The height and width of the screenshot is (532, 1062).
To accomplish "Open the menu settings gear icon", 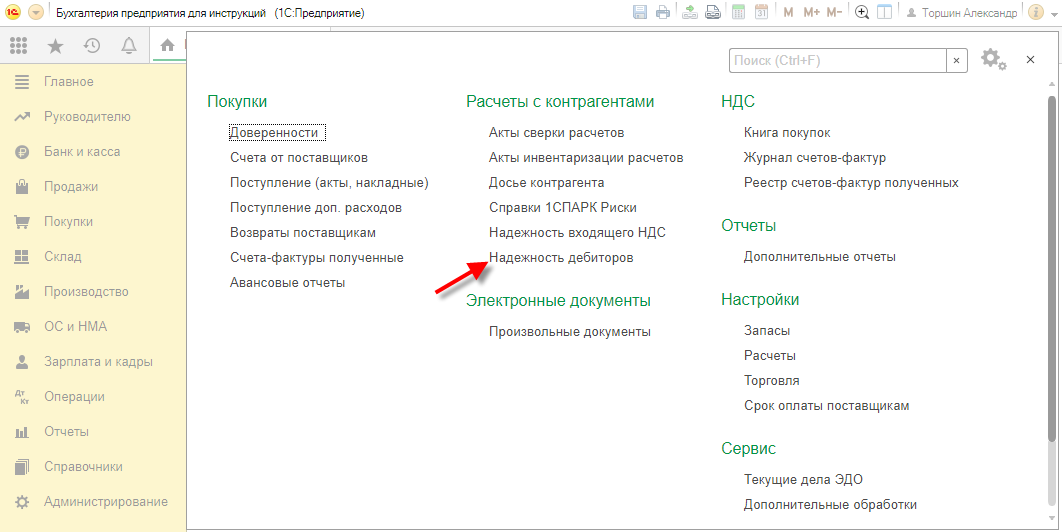I will (994, 60).
